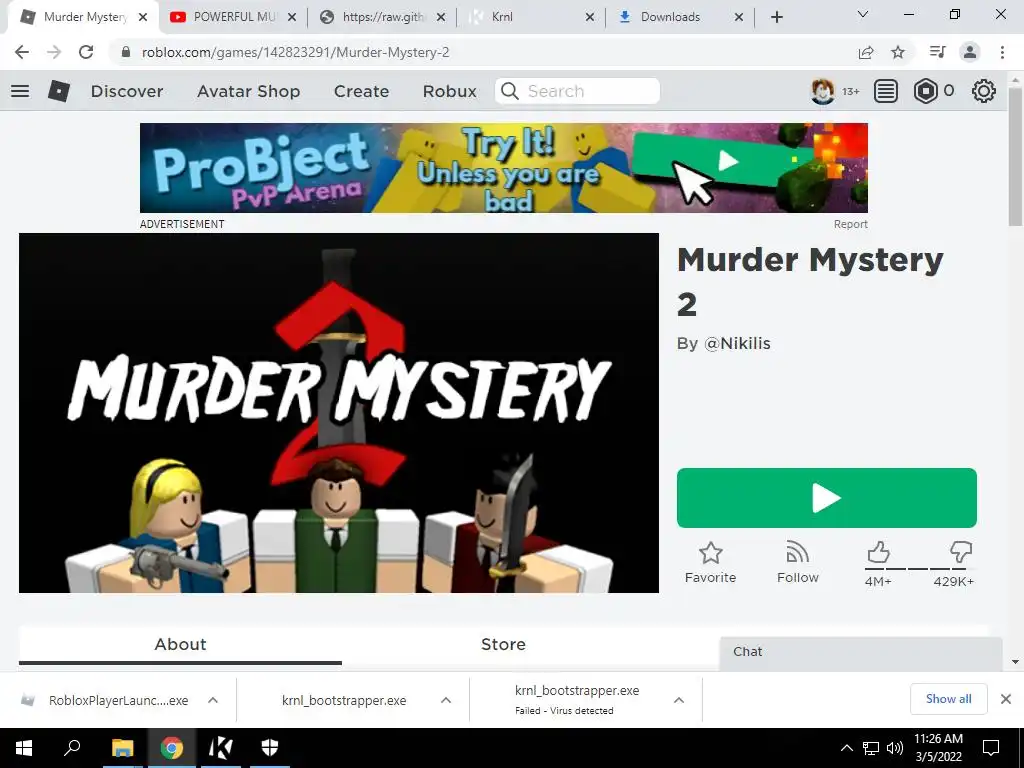Report the advertisement
Screen dimensions: 1024x768
pos(850,224)
